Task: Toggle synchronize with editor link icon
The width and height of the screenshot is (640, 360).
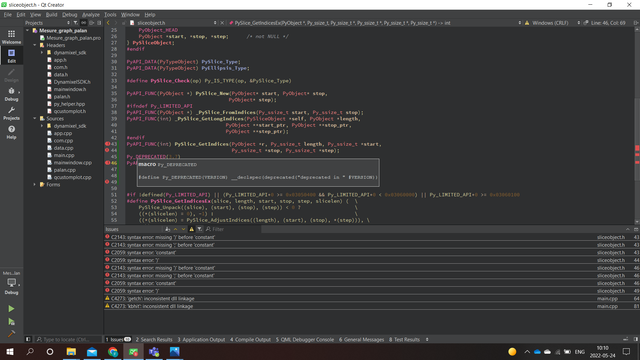Action: click(83, 23)
